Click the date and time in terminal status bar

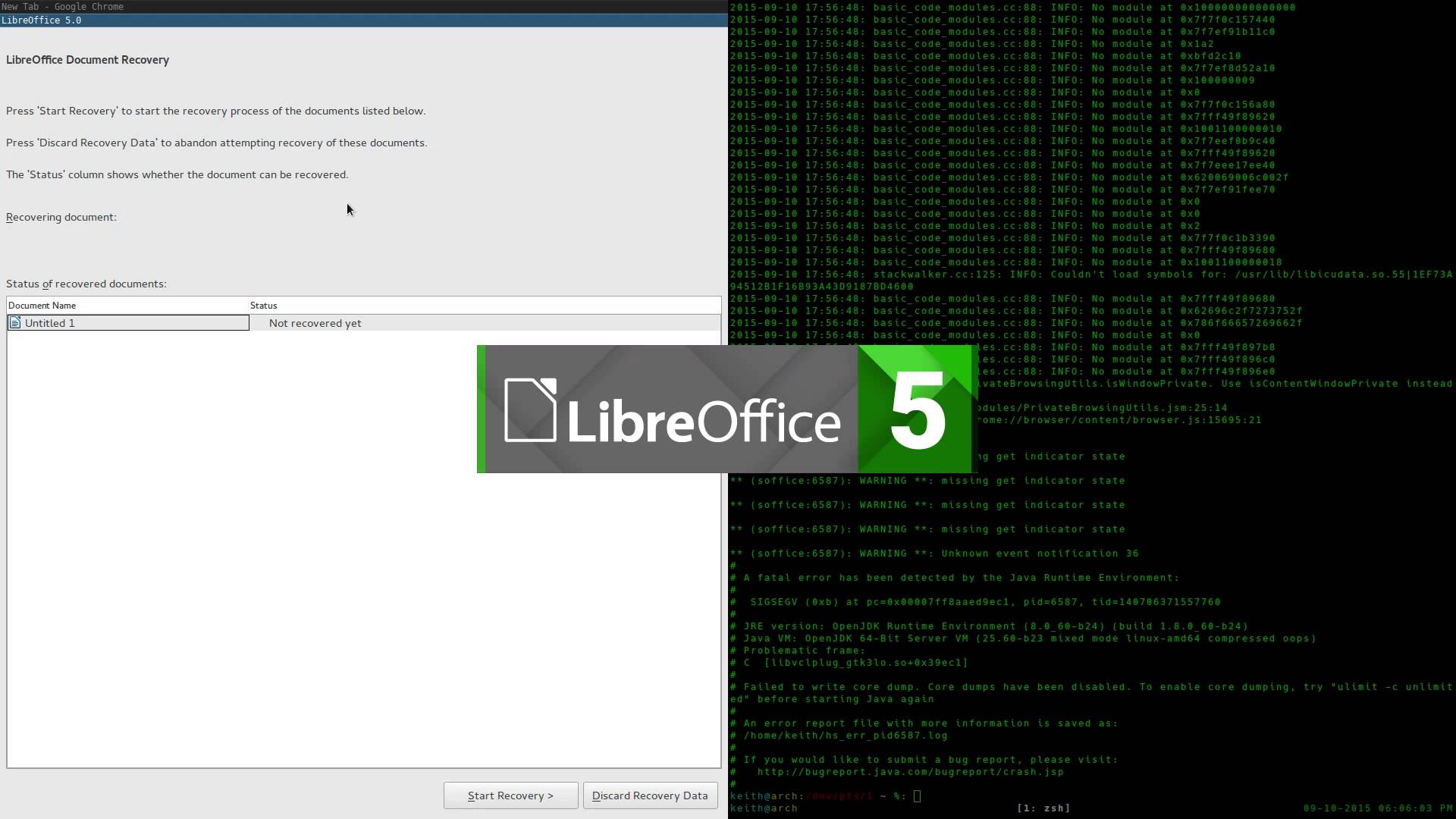click(1377, 808)
